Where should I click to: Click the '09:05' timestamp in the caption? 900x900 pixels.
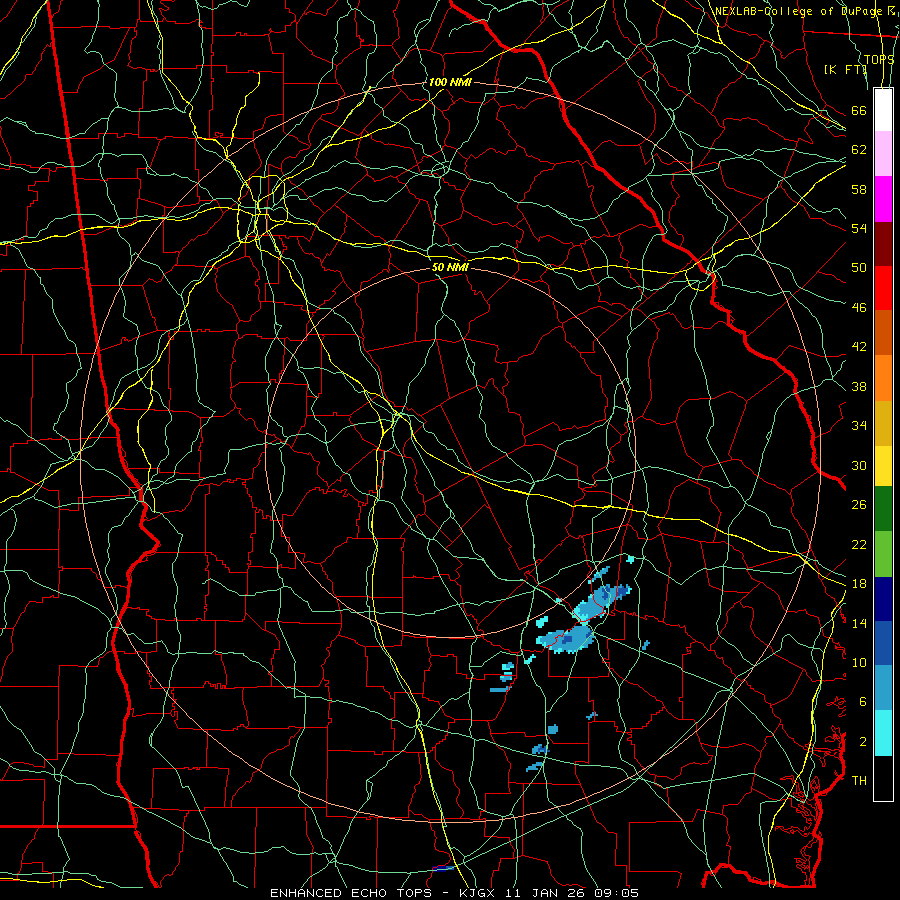pyautogui.click(x=614, y=893)
